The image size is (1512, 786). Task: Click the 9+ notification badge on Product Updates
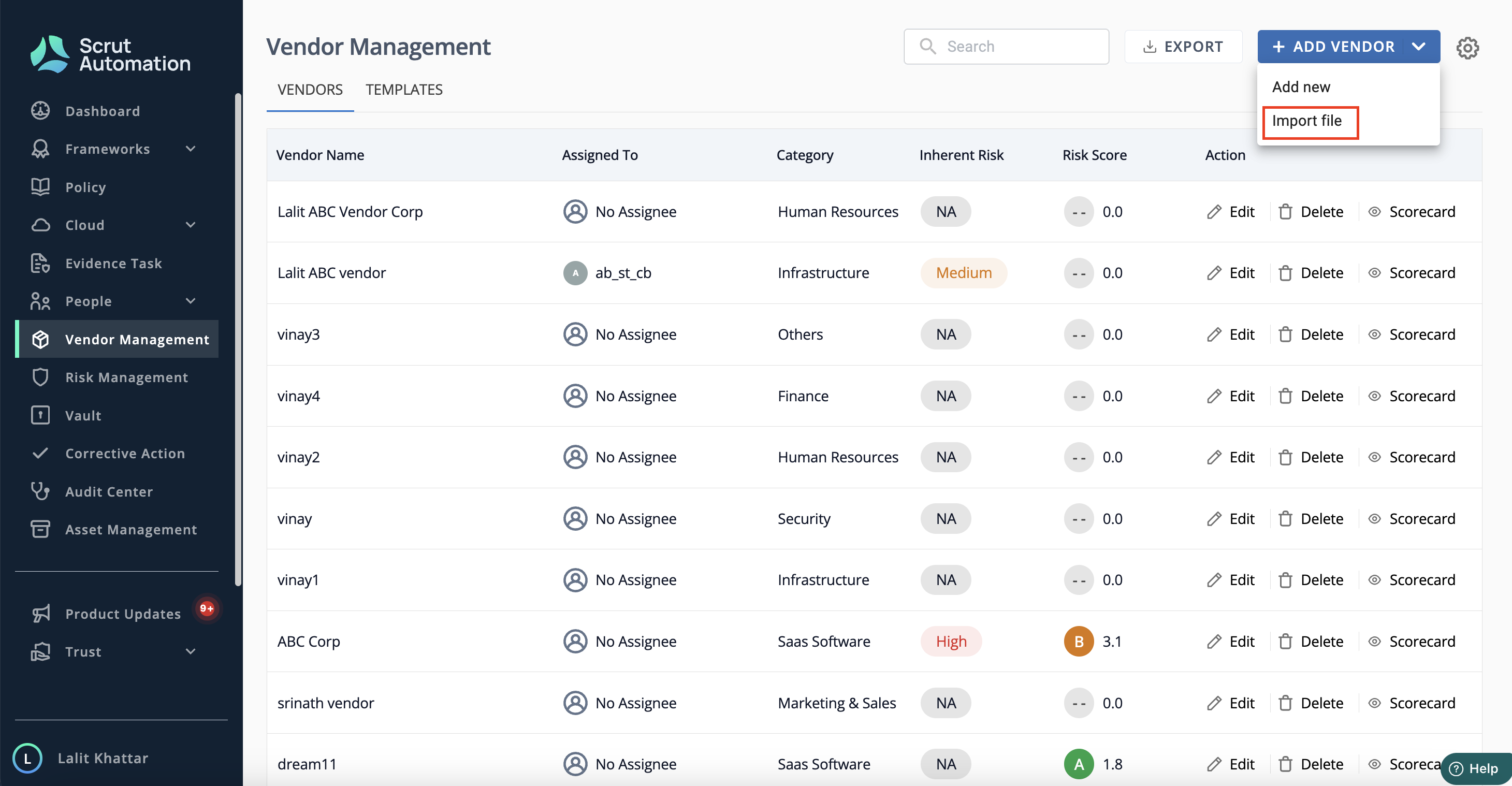[207, 608]
